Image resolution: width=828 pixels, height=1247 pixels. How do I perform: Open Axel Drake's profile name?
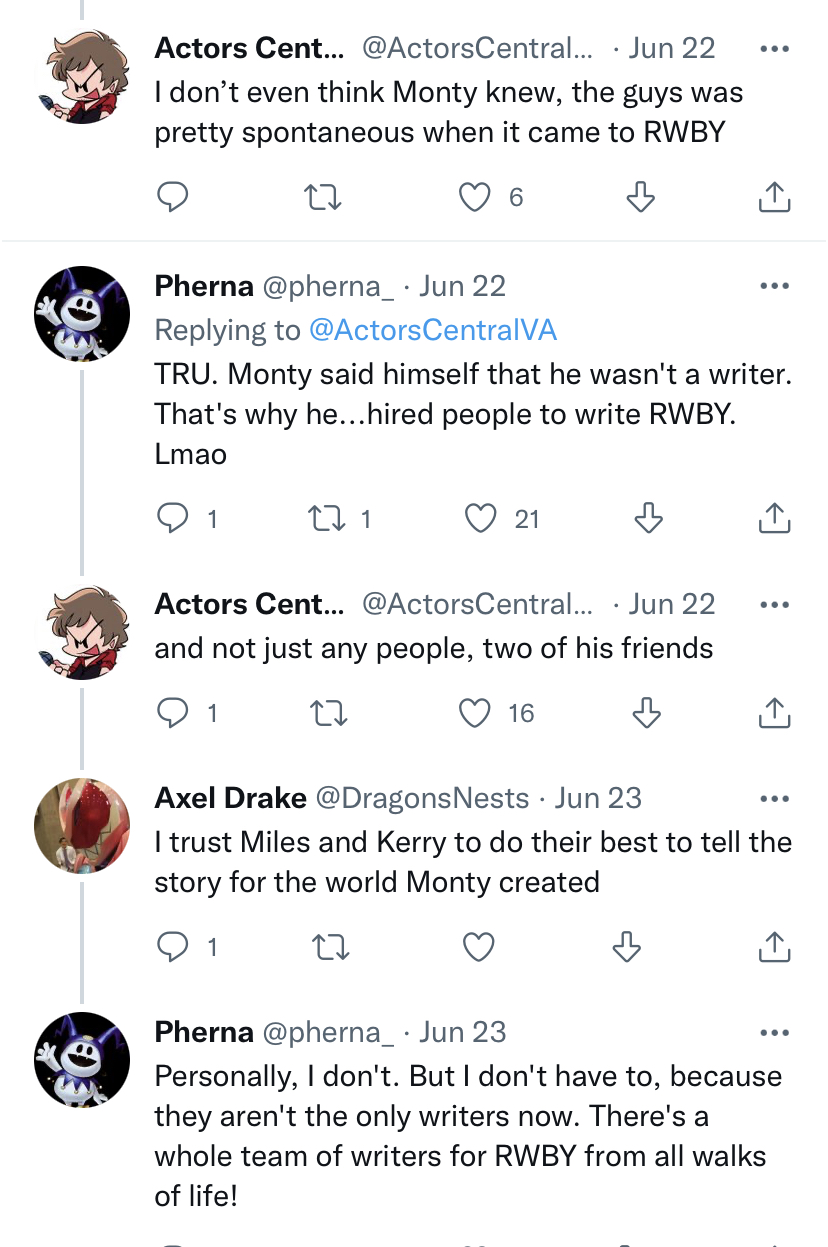230,798
